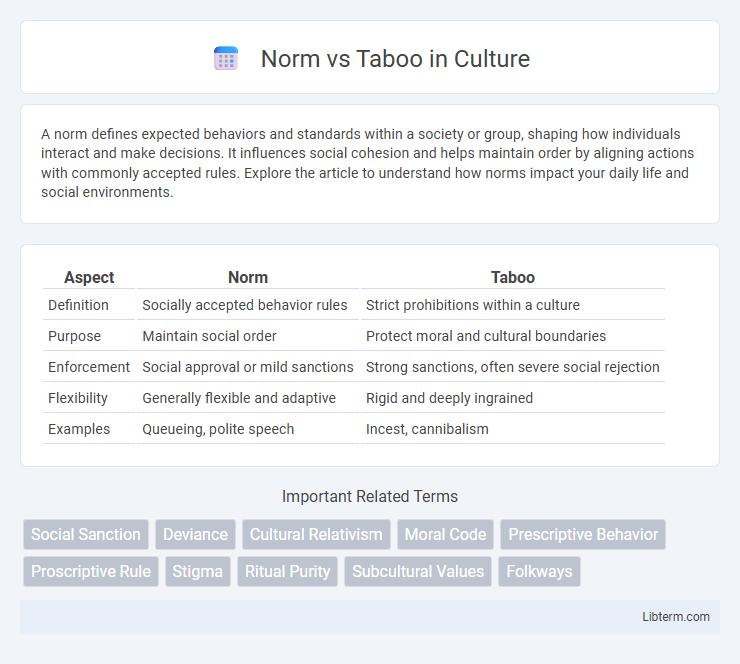Click the intro paragraph about norms
Screen dimensions: 740x664
pos(368,163)
